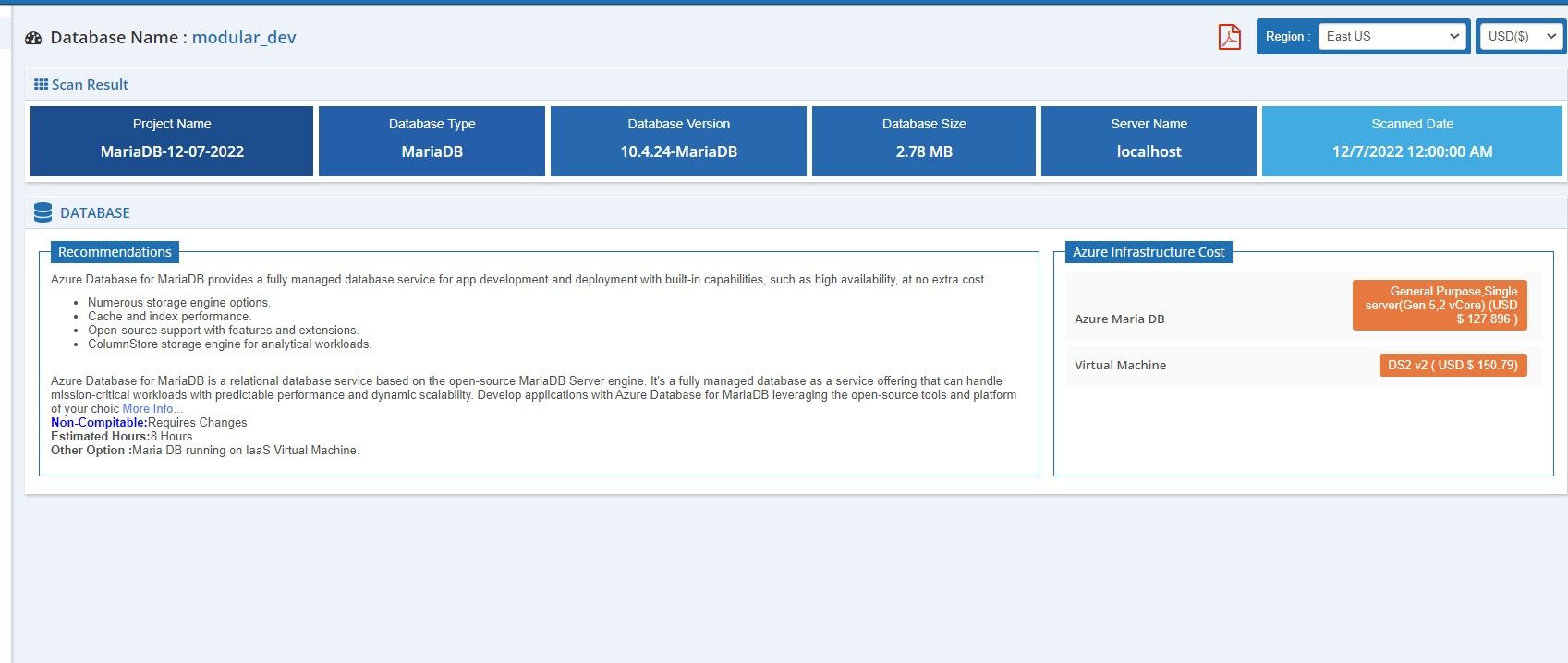Click the ColumnStore storage engine bullet
Image resolution: width=1568 pixels, height=663 pixels.
tap(230, 344)
